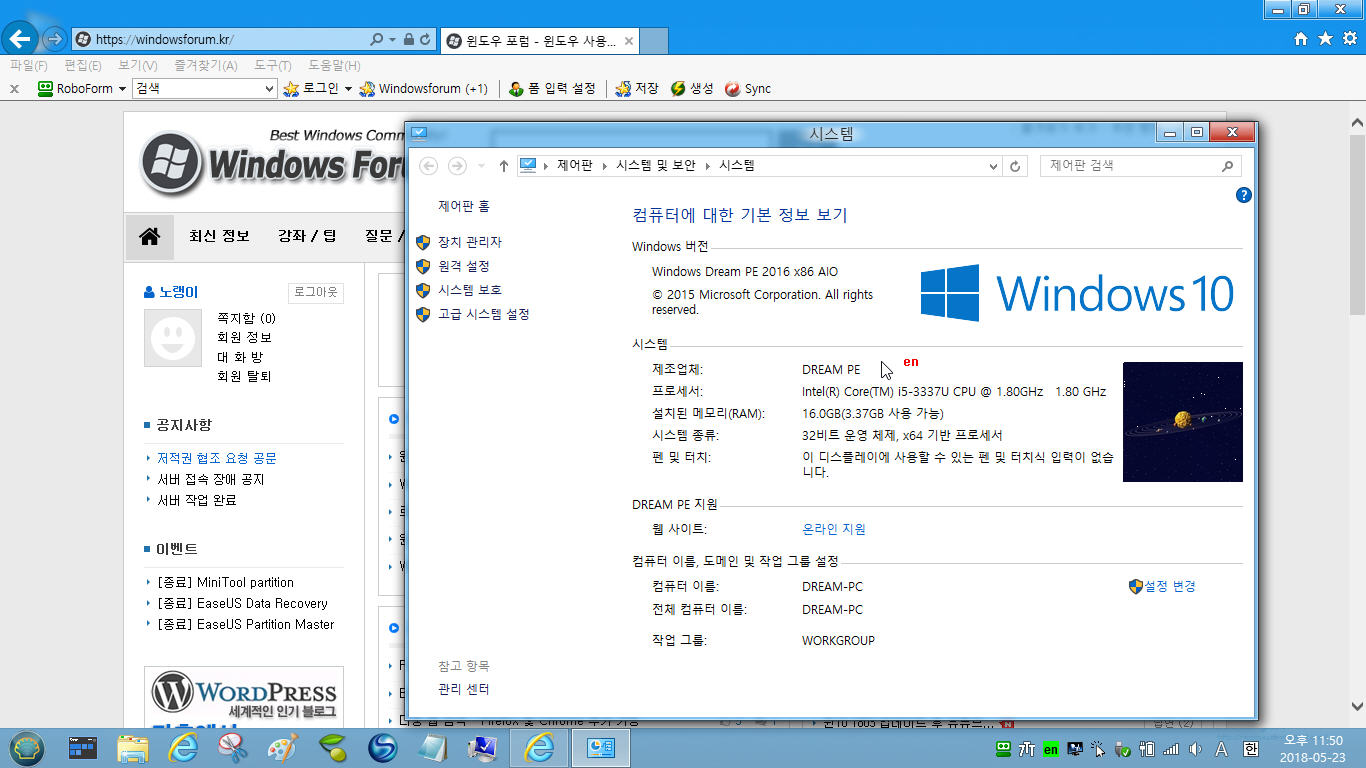Open the Notepad icon on taskbar
This screenshot has height=768, width=1366.
click(432, 748)
